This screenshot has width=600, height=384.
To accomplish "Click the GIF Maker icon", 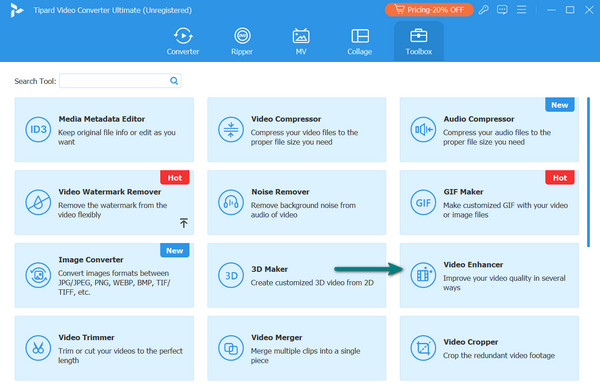I will [x=423, y=202].
